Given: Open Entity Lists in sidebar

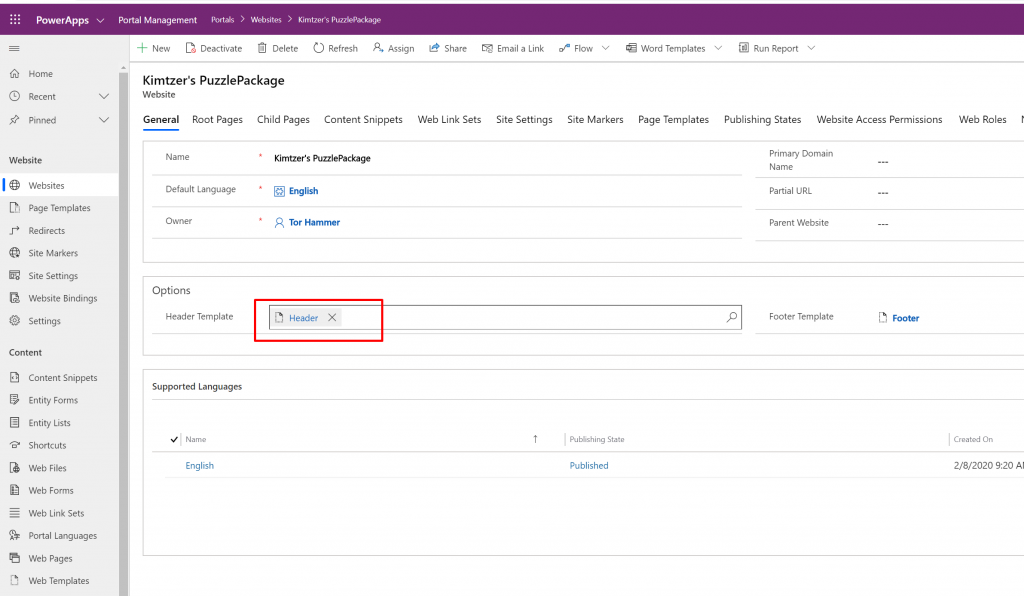Looking at the screenshot, I should [x=49, y=422].
